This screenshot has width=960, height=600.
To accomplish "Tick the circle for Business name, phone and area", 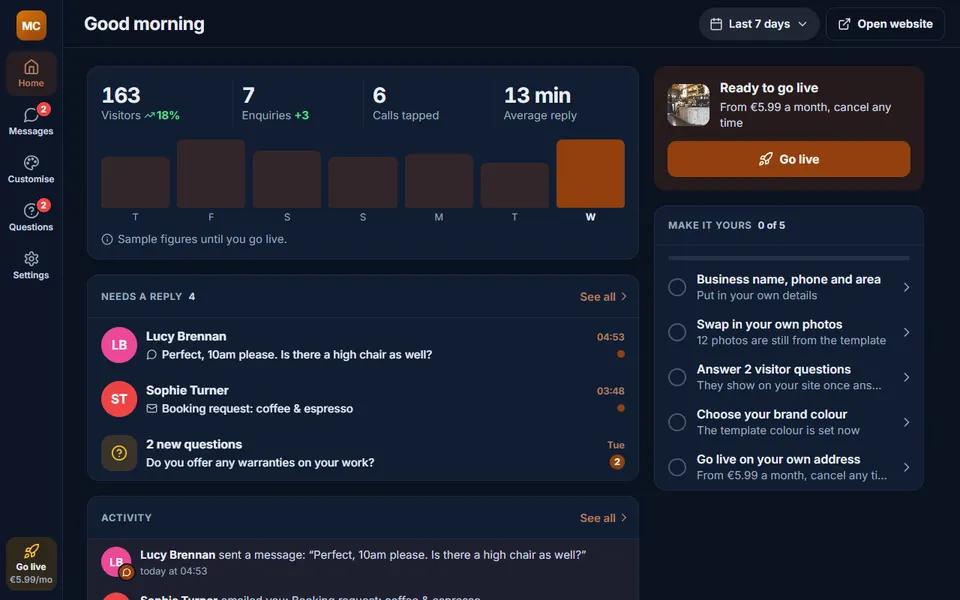I will click(677, 287).
